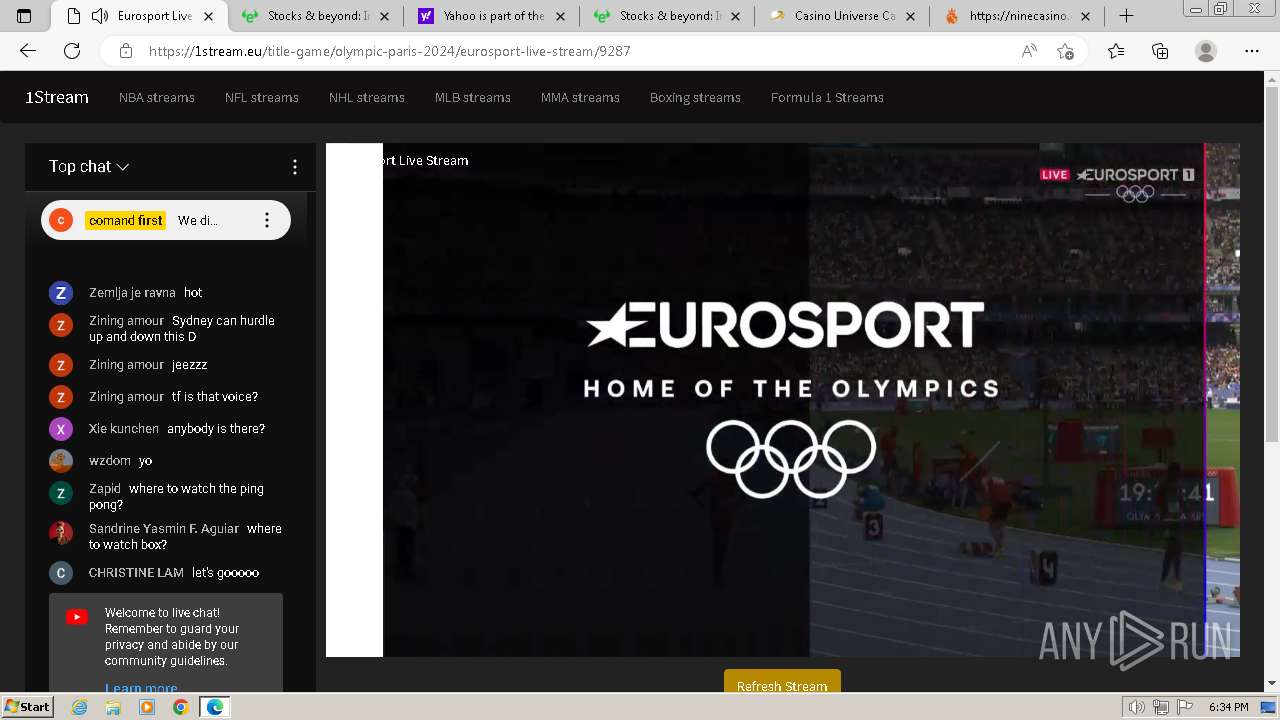Switch to the first Stocks & beyond tab
Image resolution: width=1280 pixels, height=720 pixels.
(315, 16)
